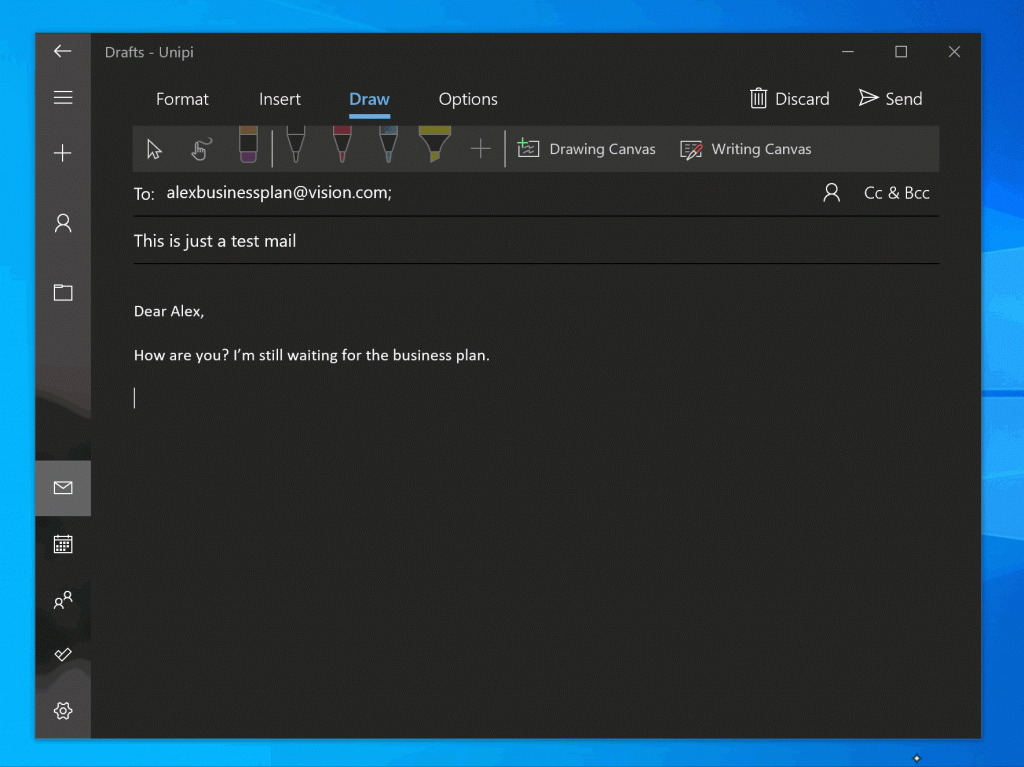Select the arrow selection tool
This screenshot has height=767, width=1024.
tap(153, 148)
